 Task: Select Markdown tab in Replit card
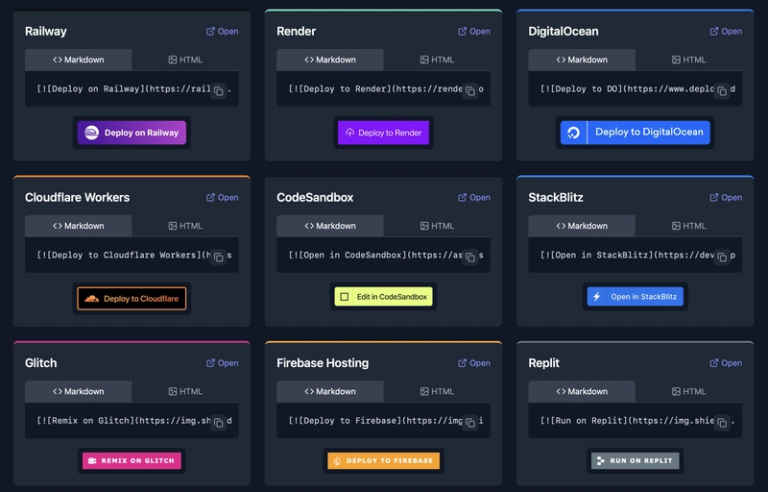coord(582,392)
